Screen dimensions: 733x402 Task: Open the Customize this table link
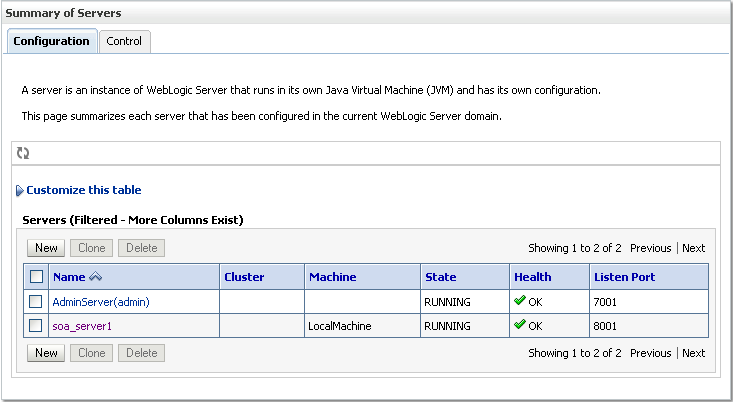[x=84, y=190]
